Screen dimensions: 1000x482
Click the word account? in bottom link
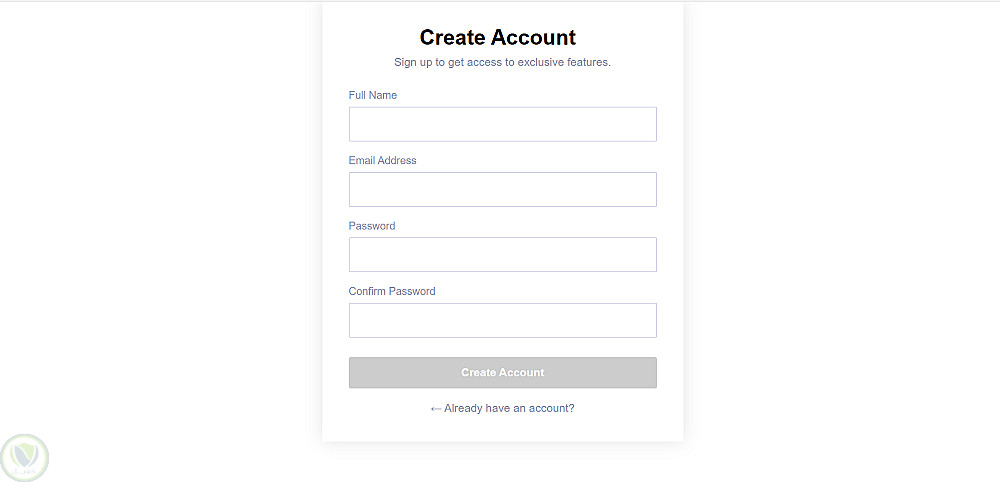tap(552, 408)
